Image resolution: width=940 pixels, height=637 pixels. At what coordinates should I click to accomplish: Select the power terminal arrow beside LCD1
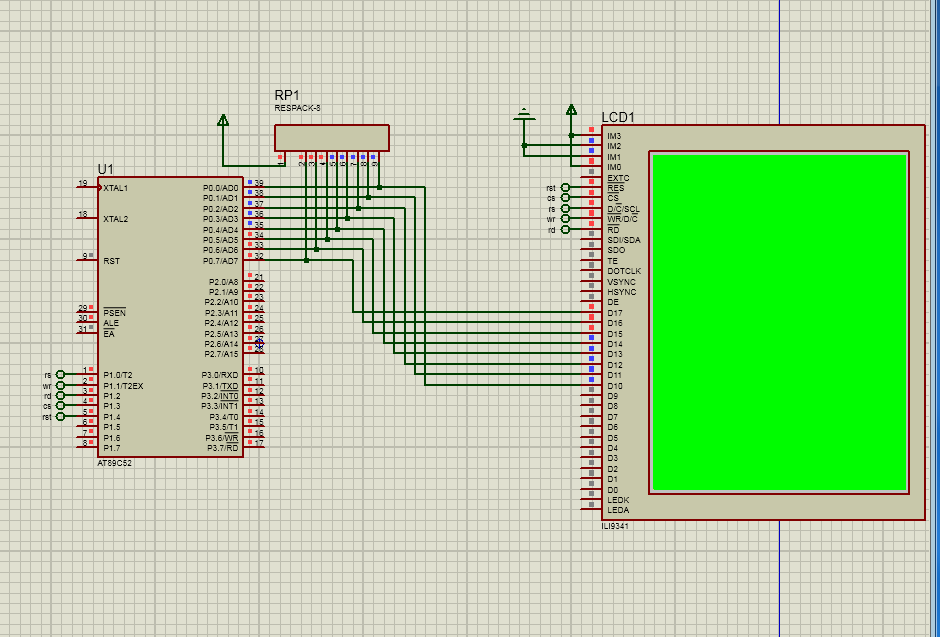(x=571, y=110)
